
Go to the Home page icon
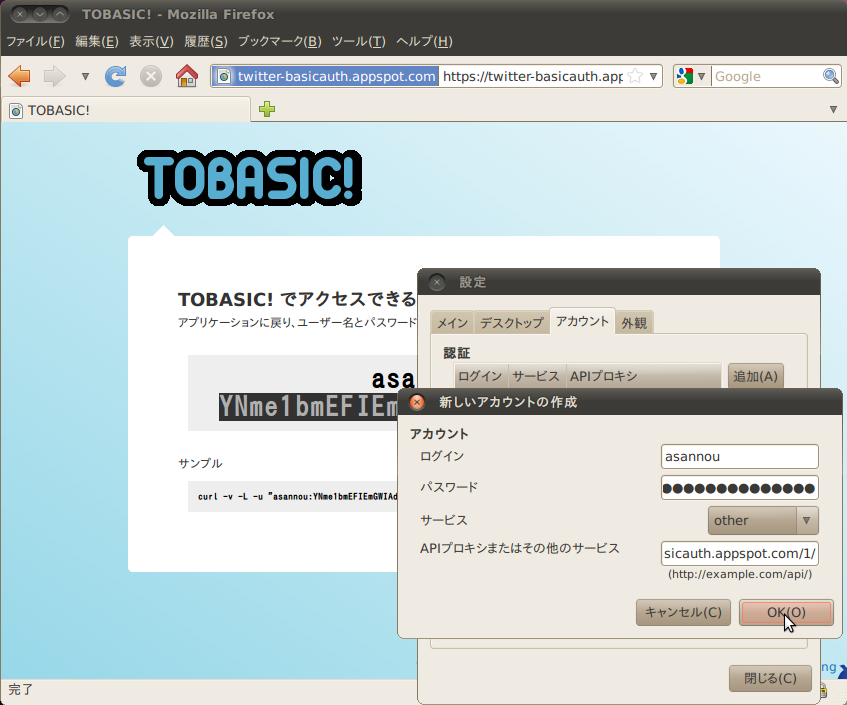(187, 76)
